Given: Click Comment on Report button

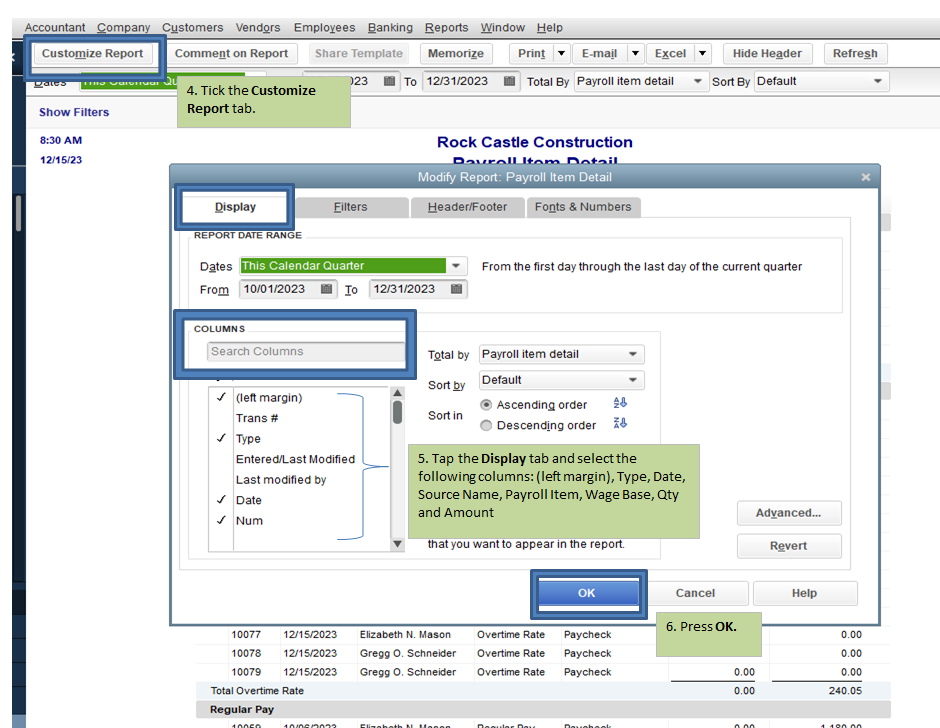Looking at the screenshot, I should tap(231, 53).
